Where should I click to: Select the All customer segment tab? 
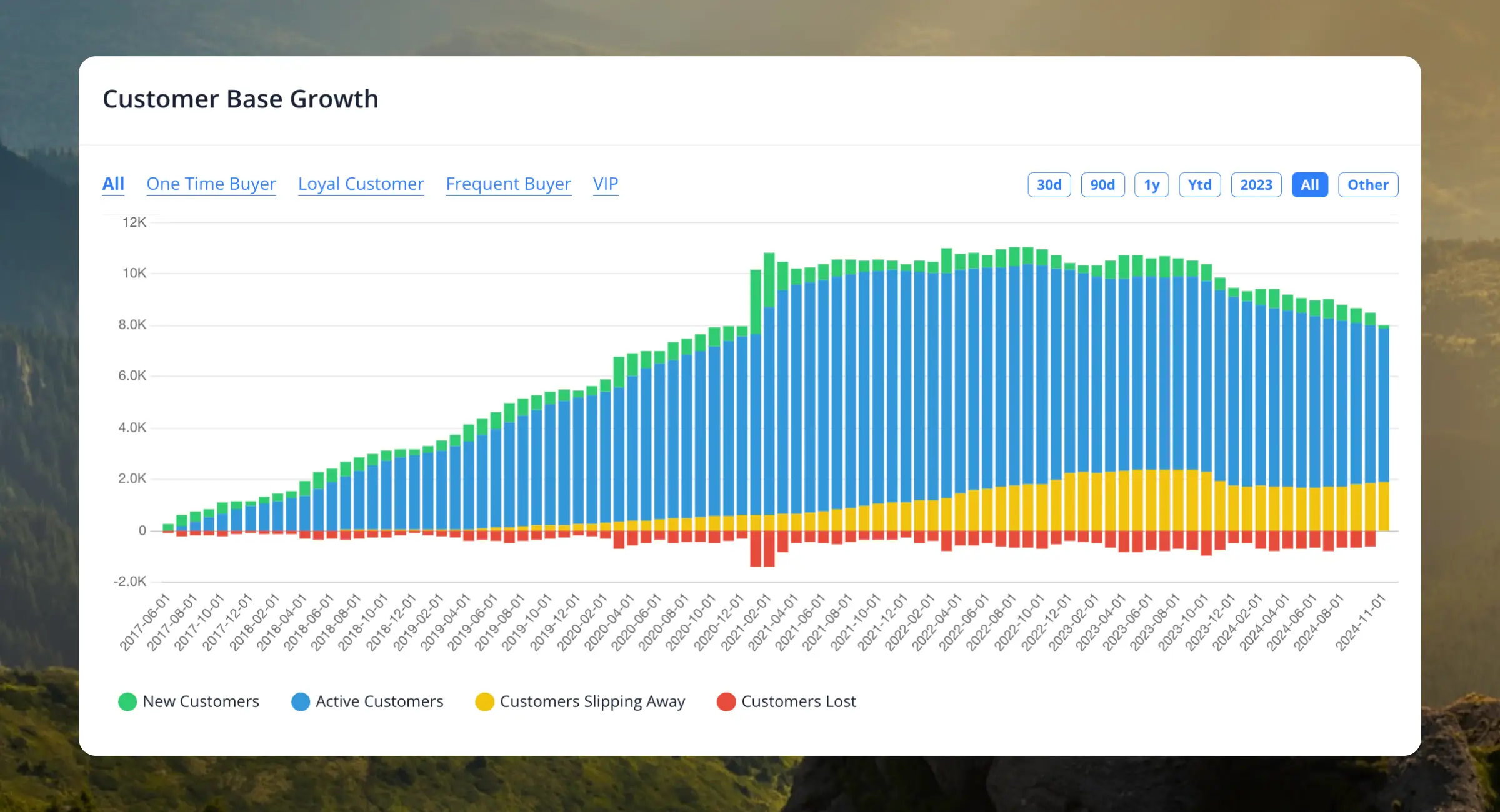click(113, 184)
